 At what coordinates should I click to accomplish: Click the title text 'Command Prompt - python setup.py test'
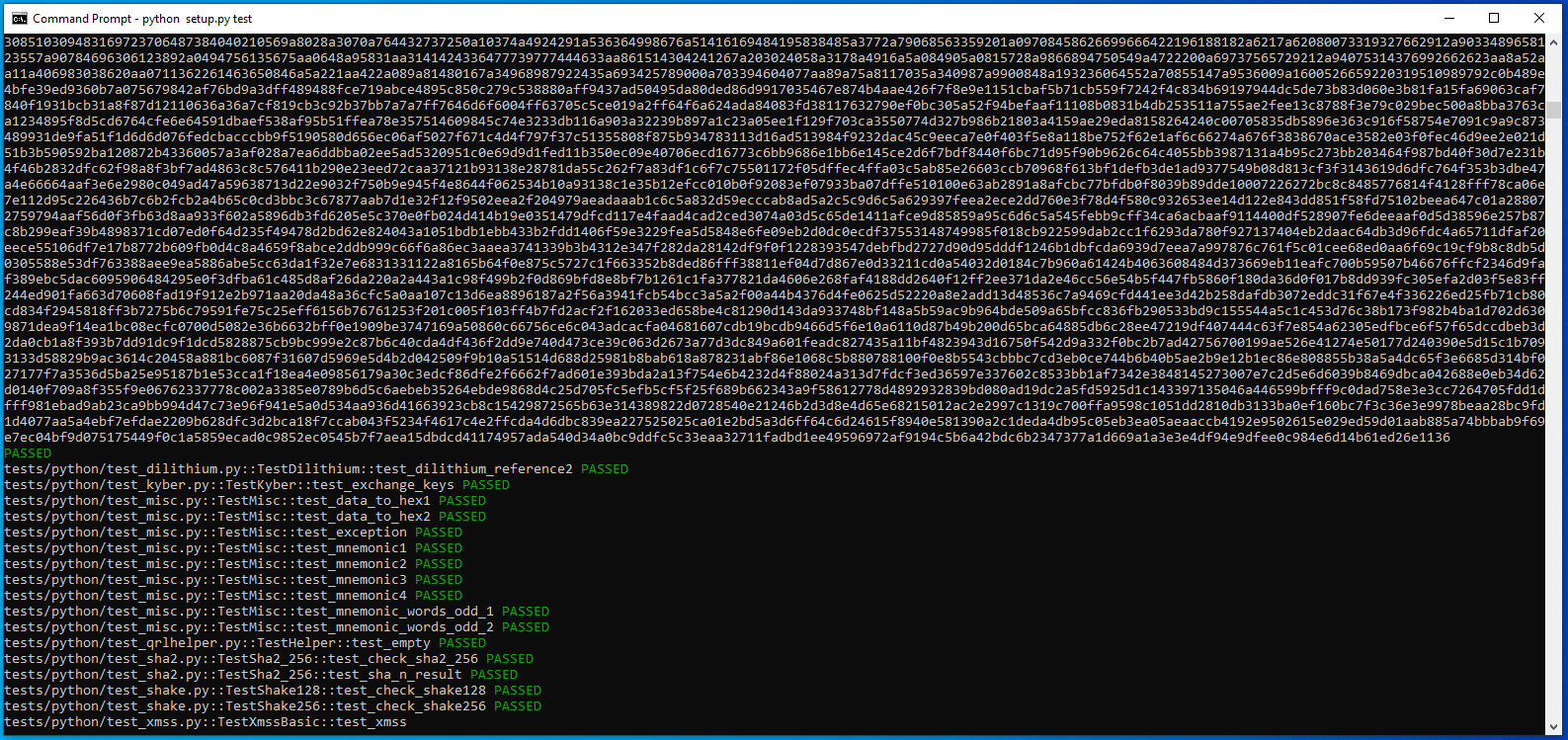tap(142, 18)
